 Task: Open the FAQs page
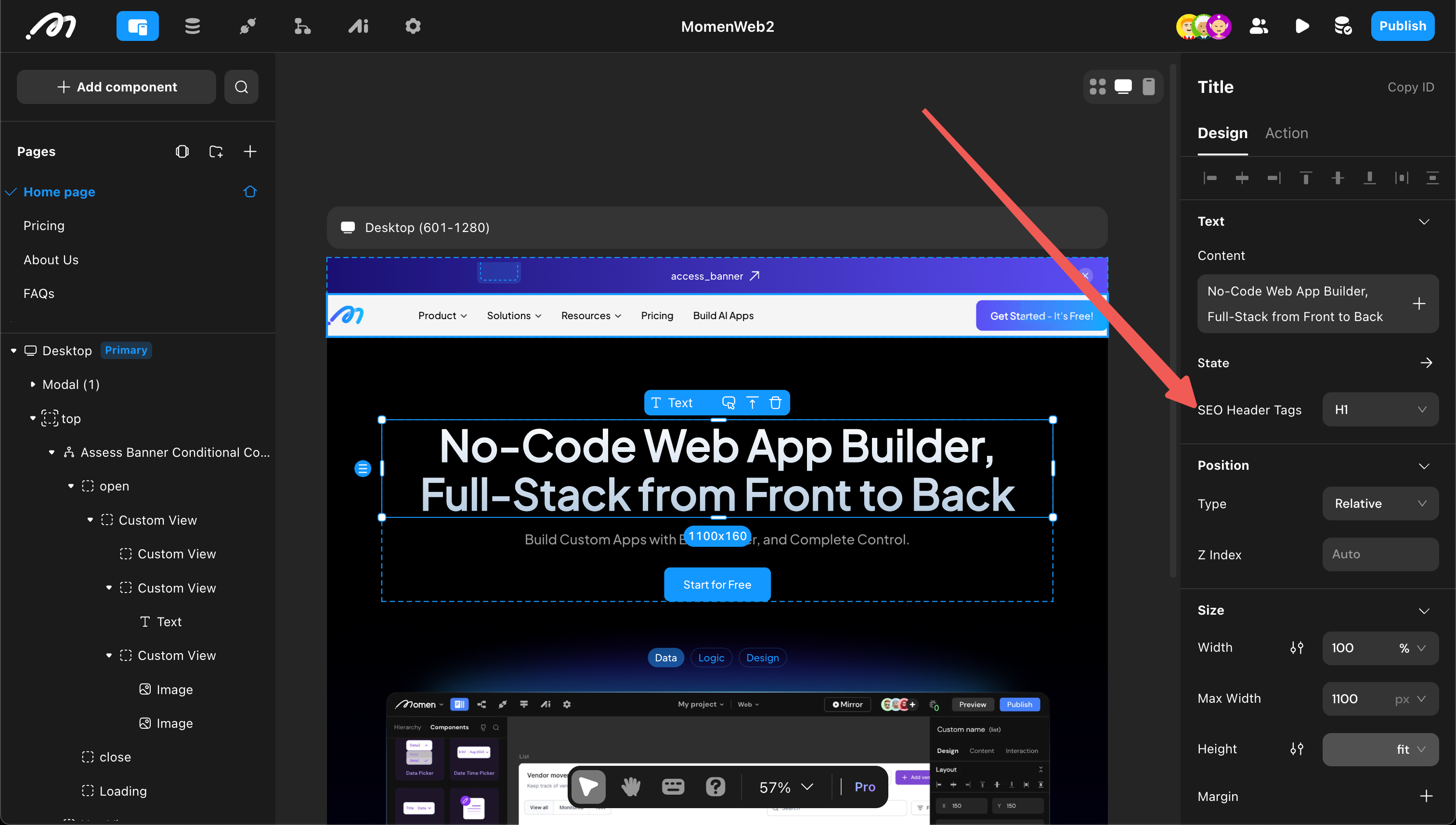click(x=39, y=294)
